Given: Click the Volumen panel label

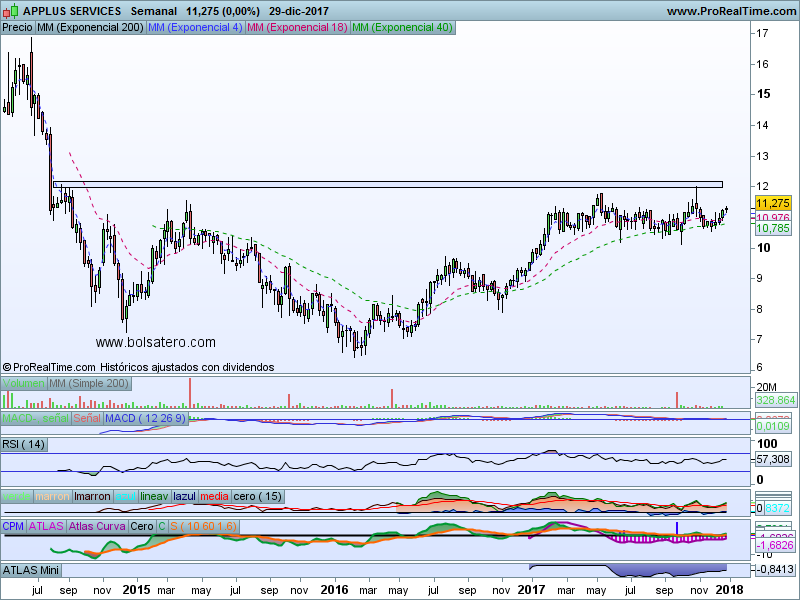Looking at the screenshot, I should point(23,383).
